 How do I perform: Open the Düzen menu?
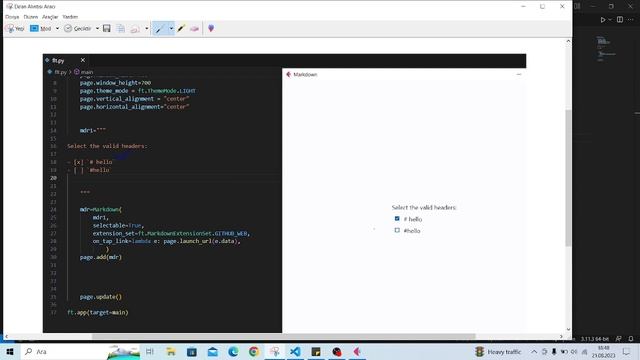[31, 17]
